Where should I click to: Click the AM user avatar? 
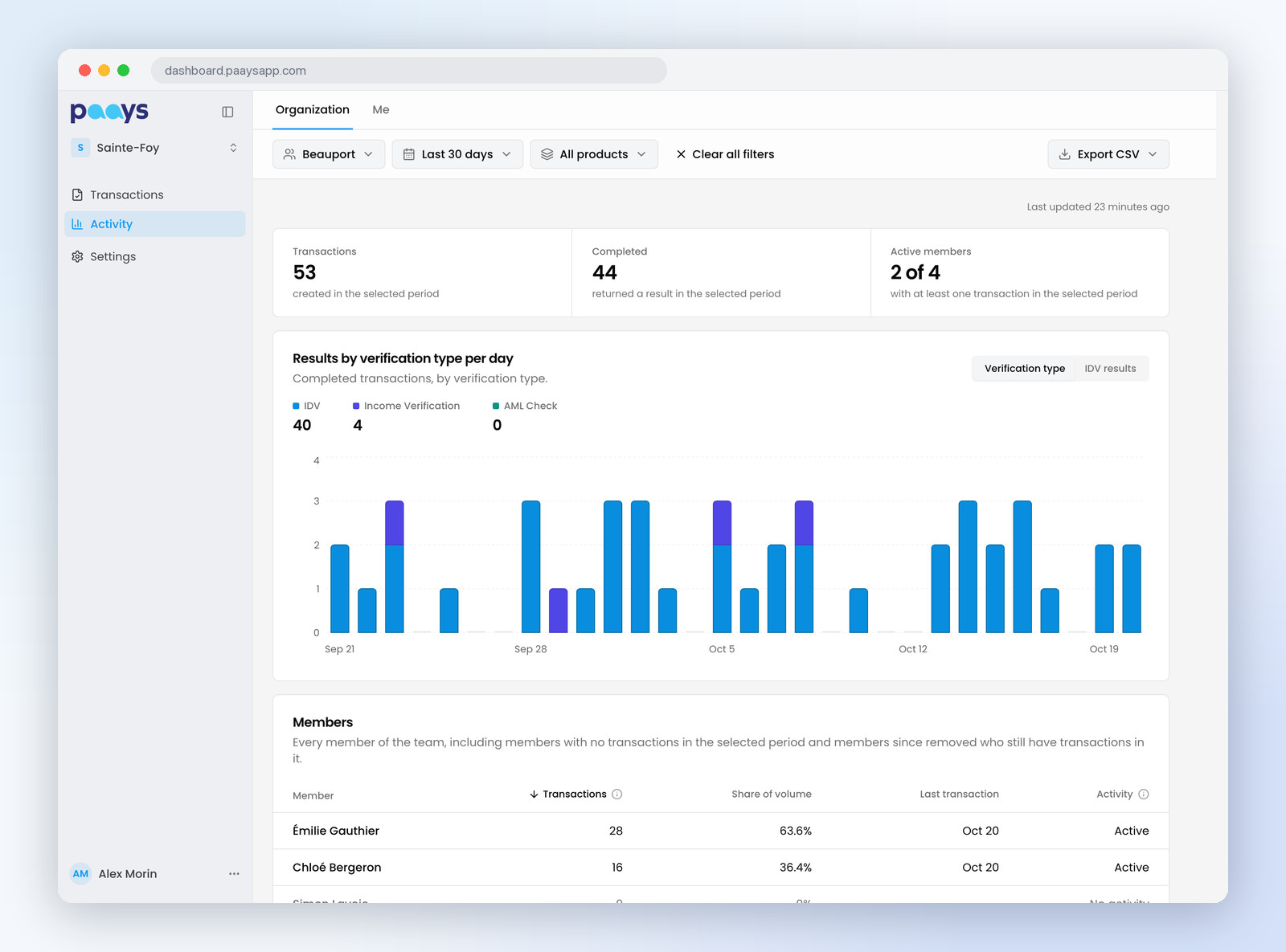tap(80, 874)
